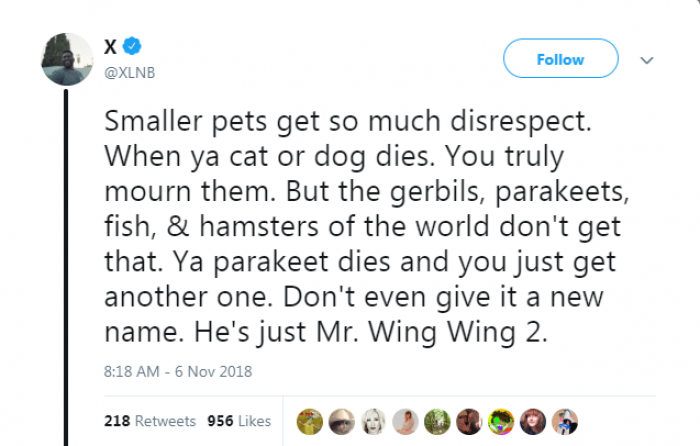Click the fourth liker avatar, pale pink

point(406,421)
